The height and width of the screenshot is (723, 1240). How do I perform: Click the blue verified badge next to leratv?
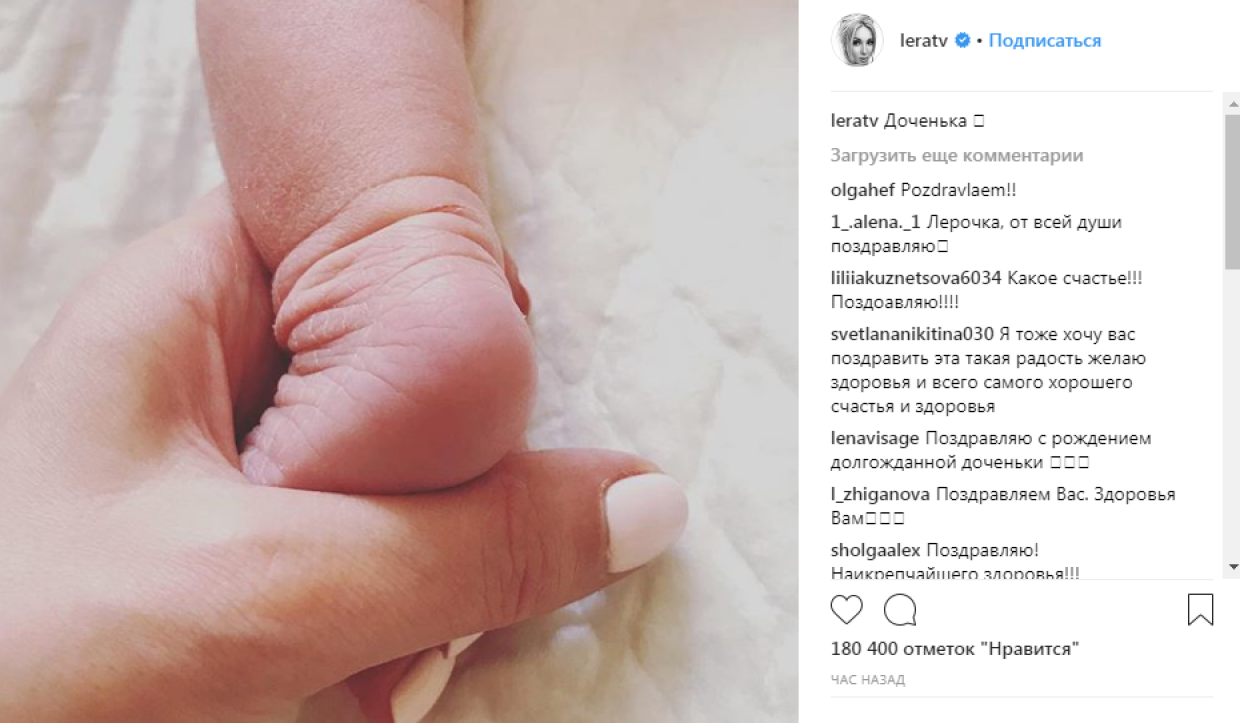click(x=963, y=41)
